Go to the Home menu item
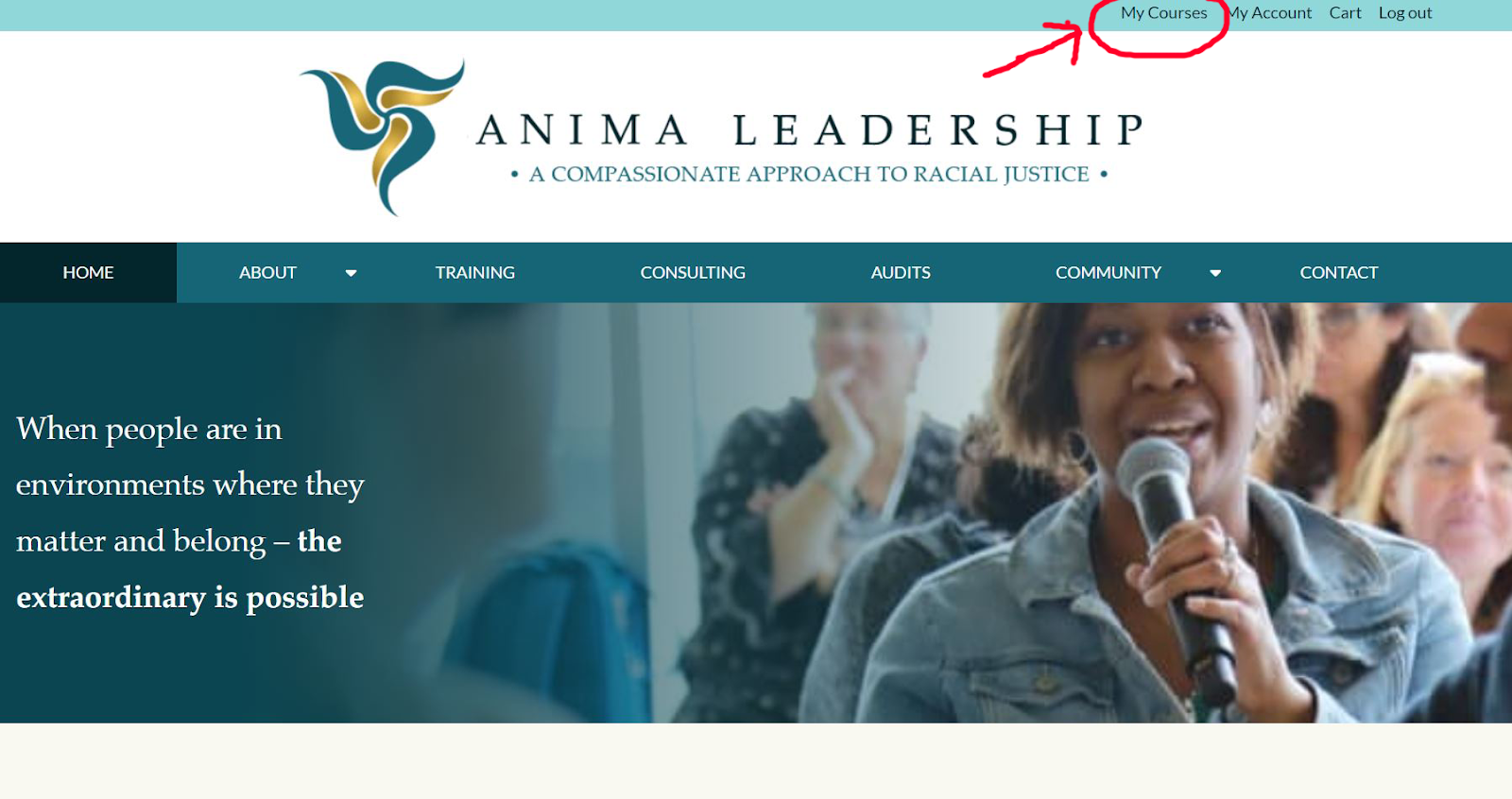 (88, 272)
